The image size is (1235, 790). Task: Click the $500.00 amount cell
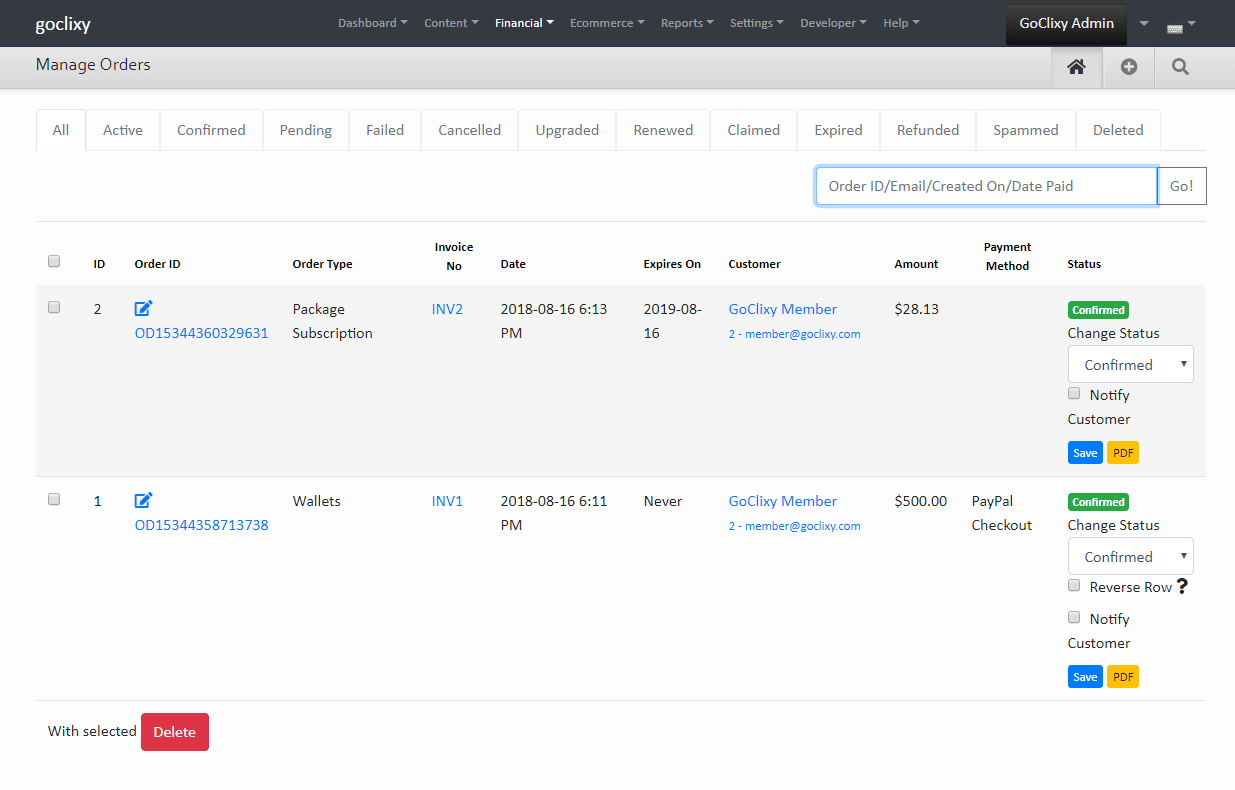921,501
